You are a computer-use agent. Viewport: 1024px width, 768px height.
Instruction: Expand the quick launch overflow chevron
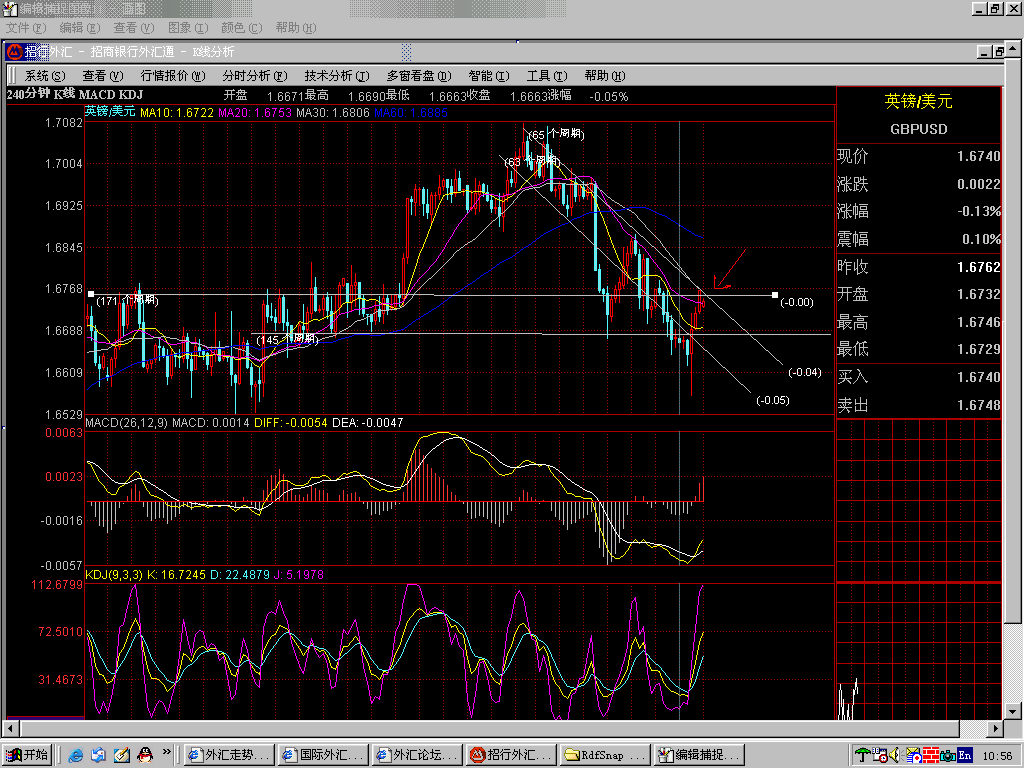click(166, 752)
